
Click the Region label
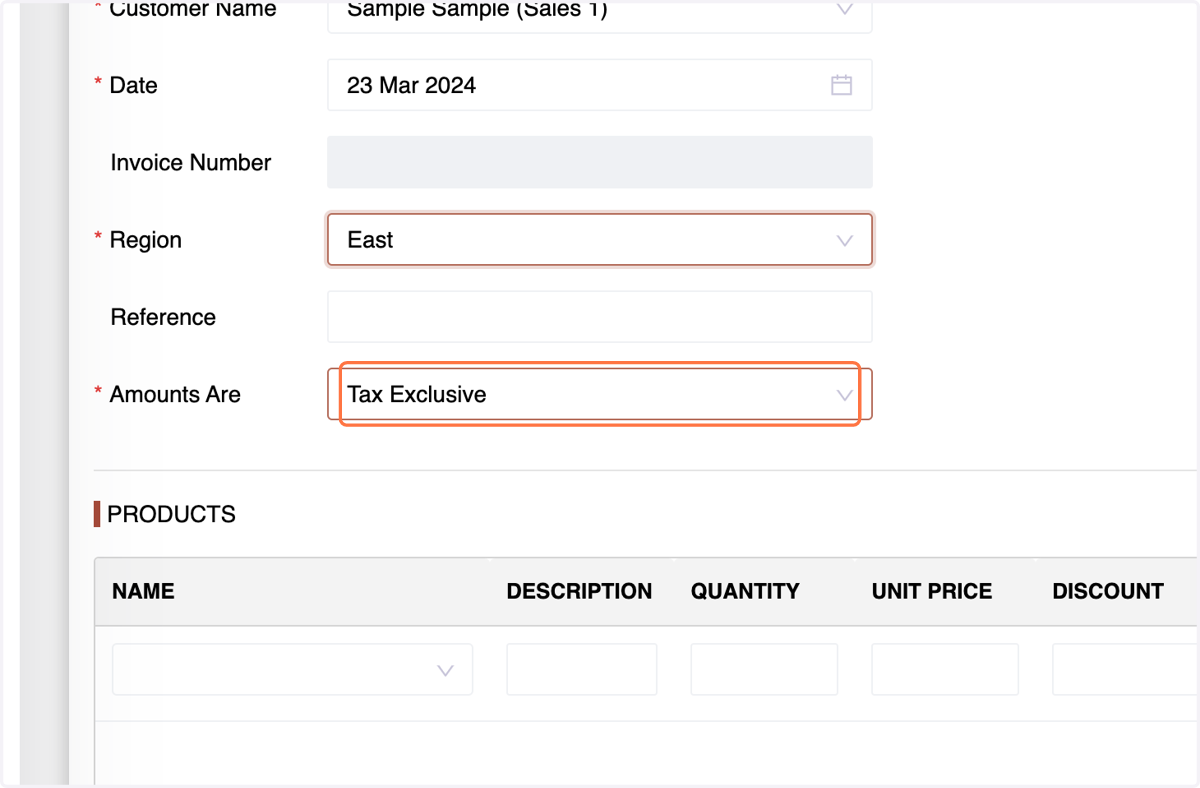(145, 240)
